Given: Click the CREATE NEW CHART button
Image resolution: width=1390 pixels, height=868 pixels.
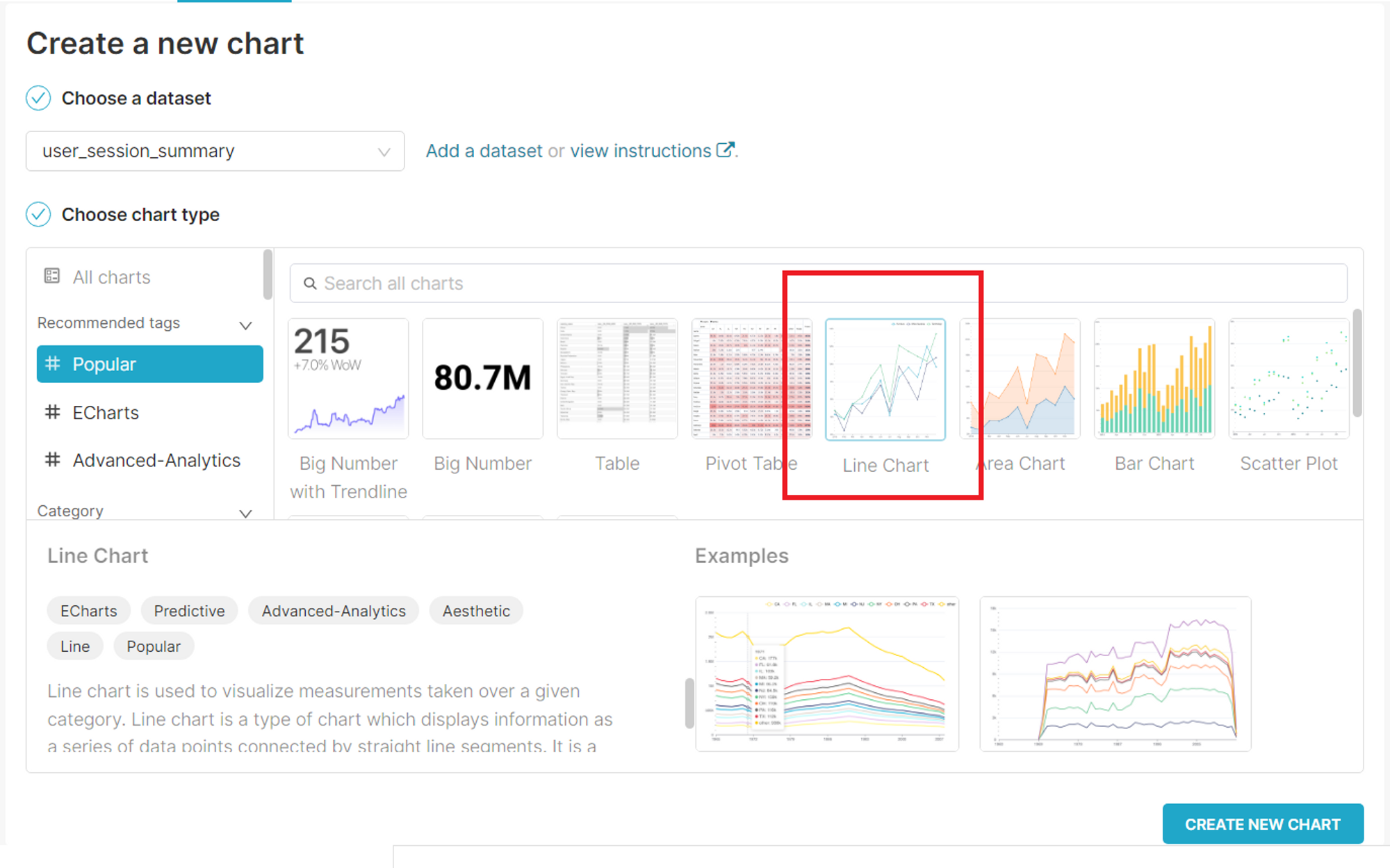Looking at the screenshot, I should pos(1262,824).
